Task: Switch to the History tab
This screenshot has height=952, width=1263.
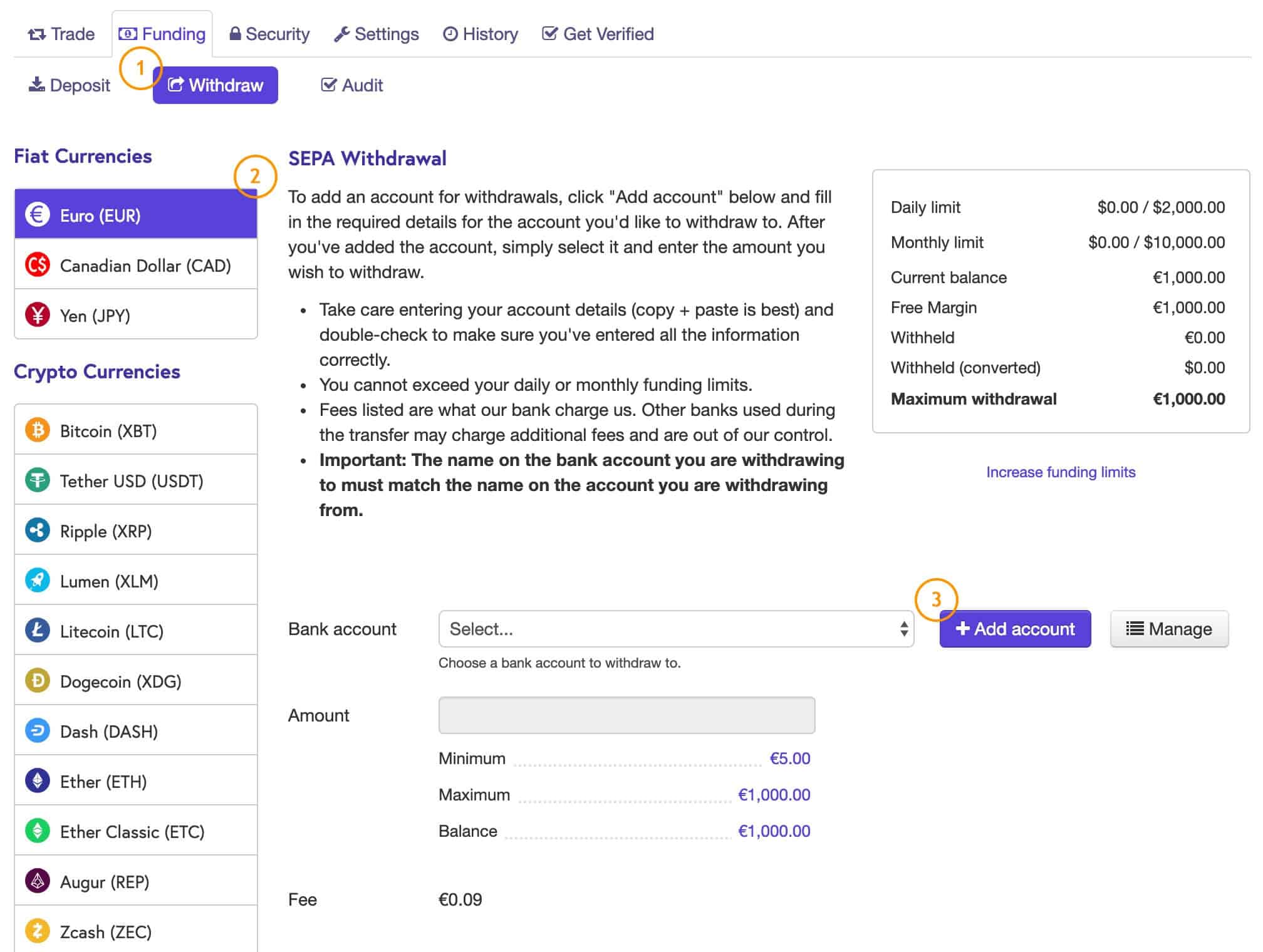Action: coord(480,33)
